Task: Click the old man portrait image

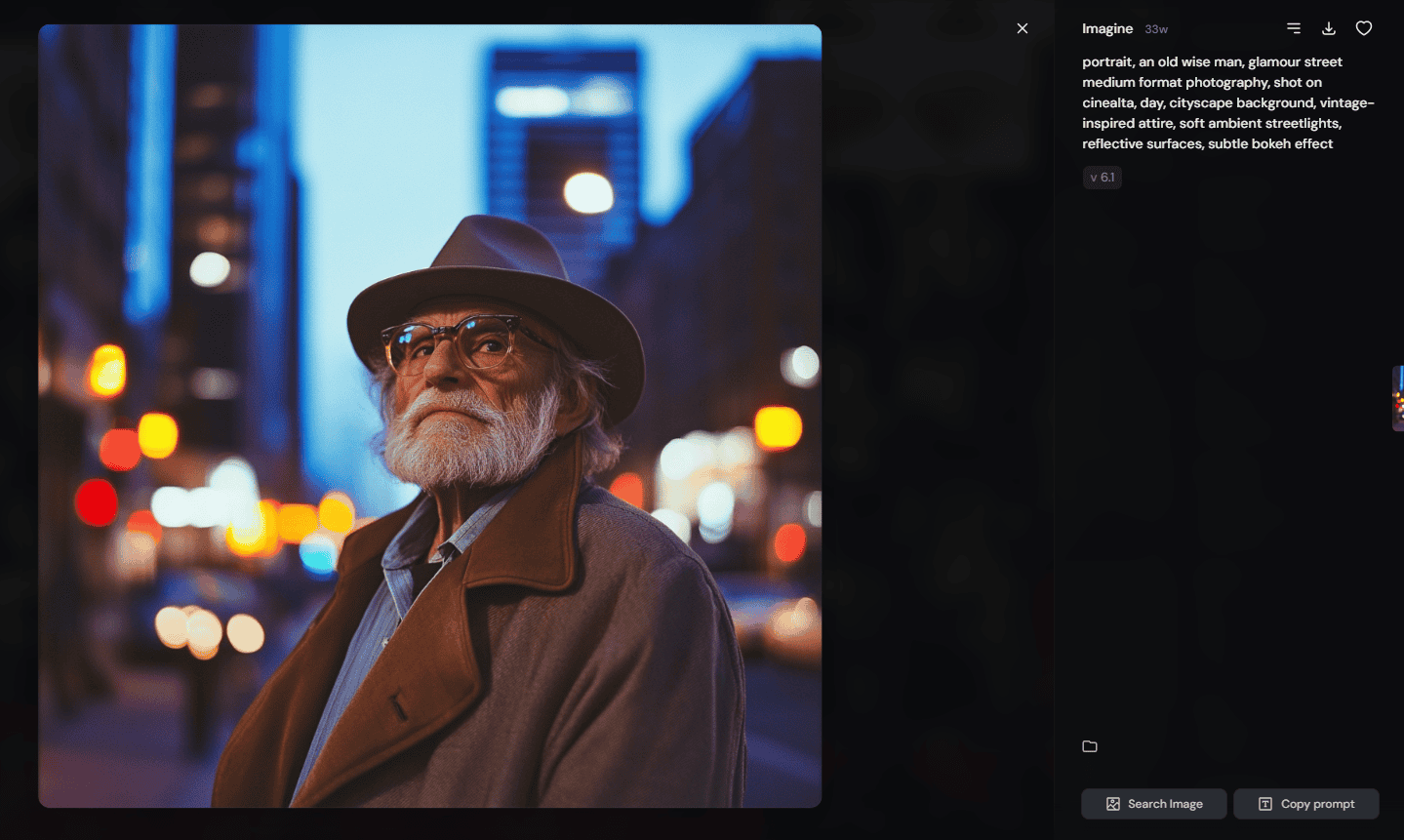Action: coord(430,416)
